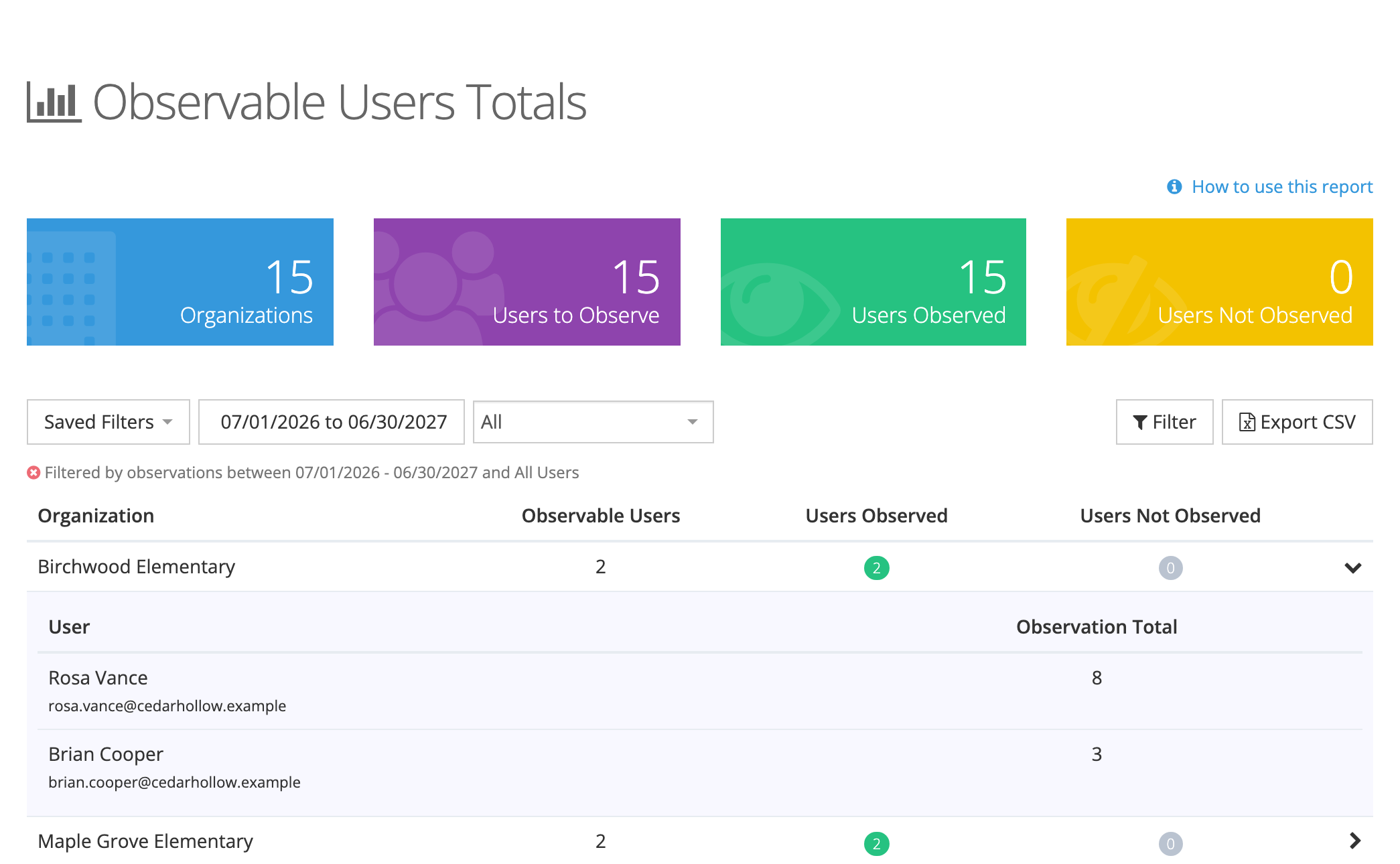Click Birchwood Elementary gray not-observed badge 0

[1170, 568]
